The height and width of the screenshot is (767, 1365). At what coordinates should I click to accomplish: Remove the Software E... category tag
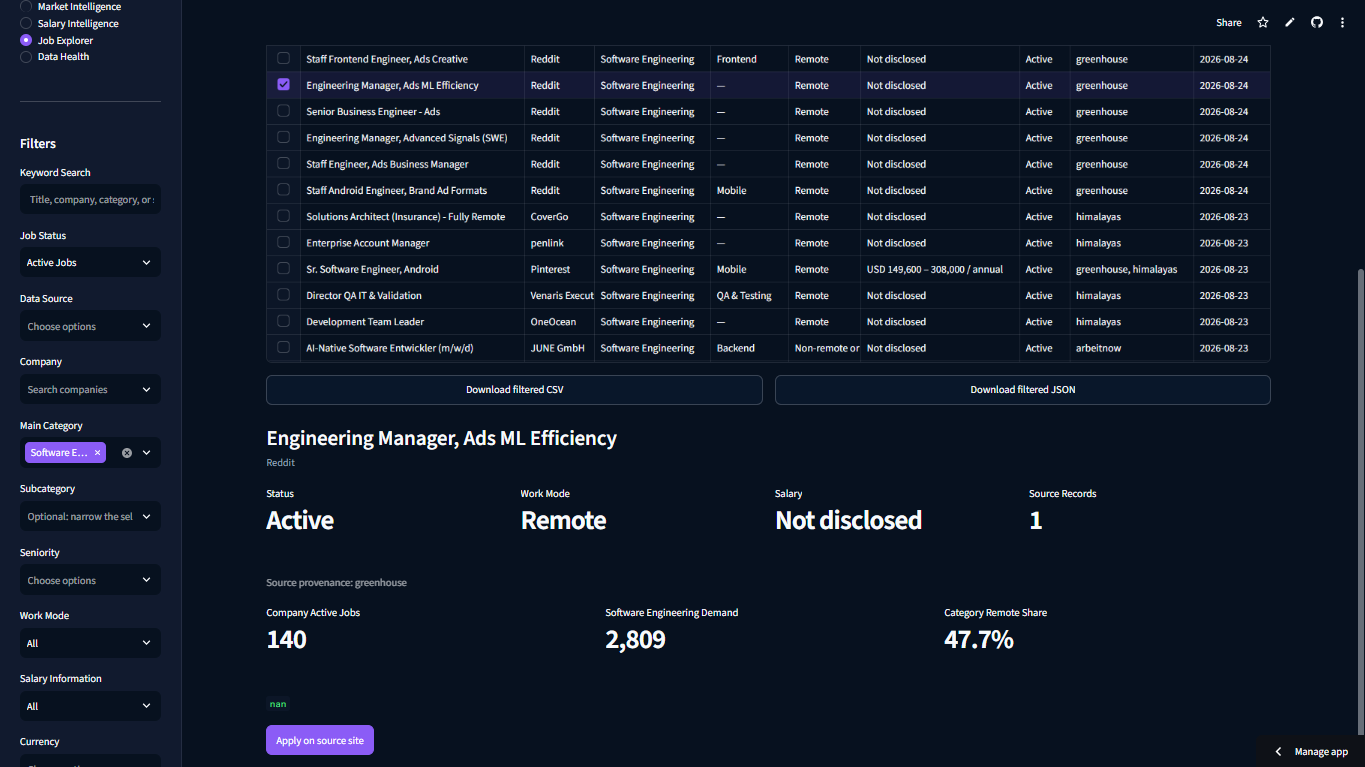point(97,453)
